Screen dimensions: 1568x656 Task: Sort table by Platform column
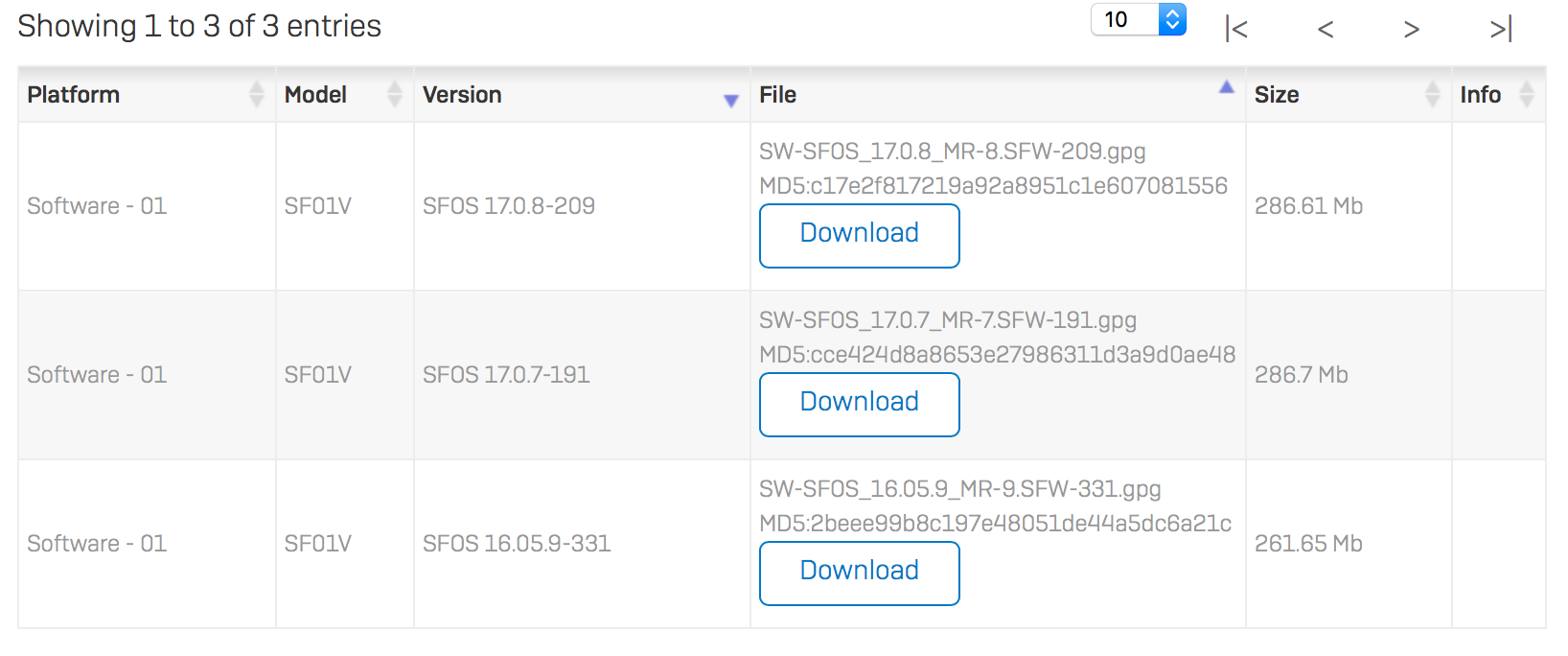pos(147,95)
